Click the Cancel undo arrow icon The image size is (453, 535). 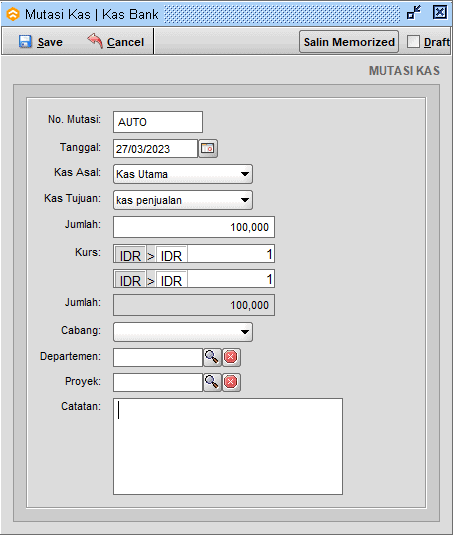tap(95, 41)
